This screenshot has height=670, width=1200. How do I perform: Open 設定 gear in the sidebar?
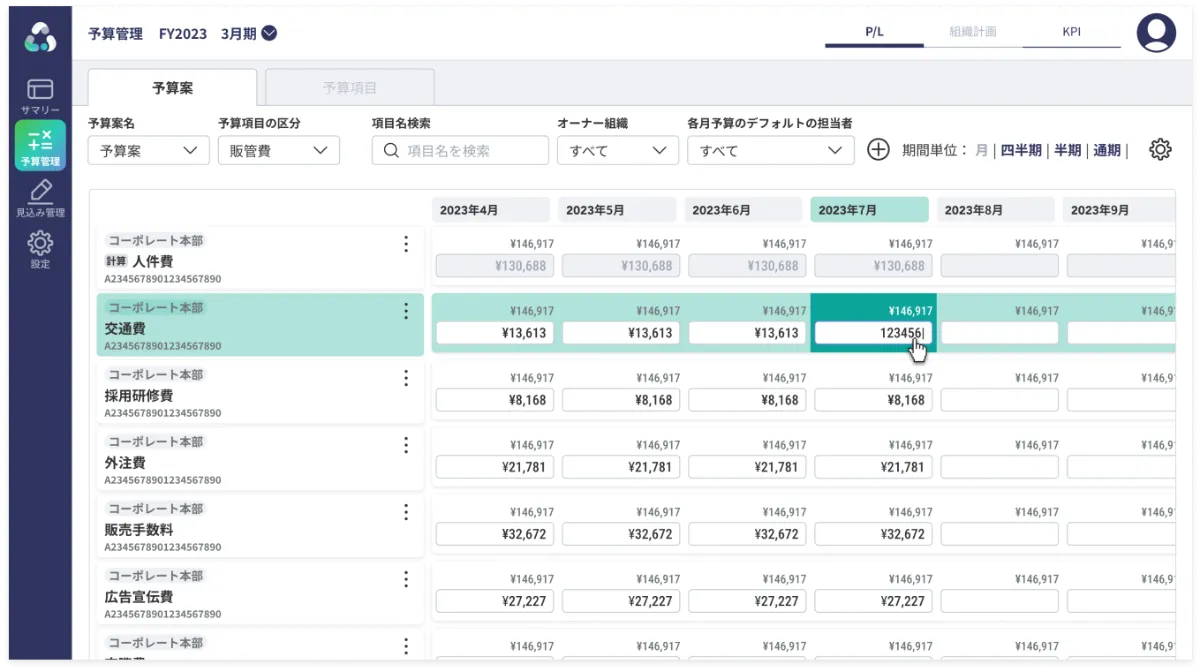click(x=40, y=249)
